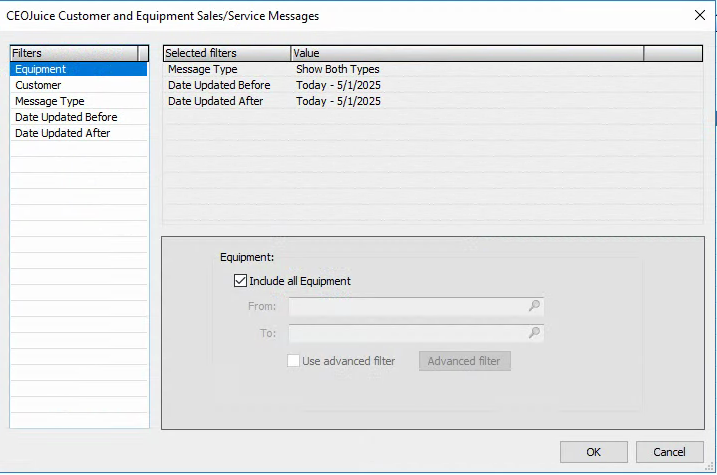Select Date Updated Before selected-filter row
This screenshot has width=717, height=475.
click(433, 85)
